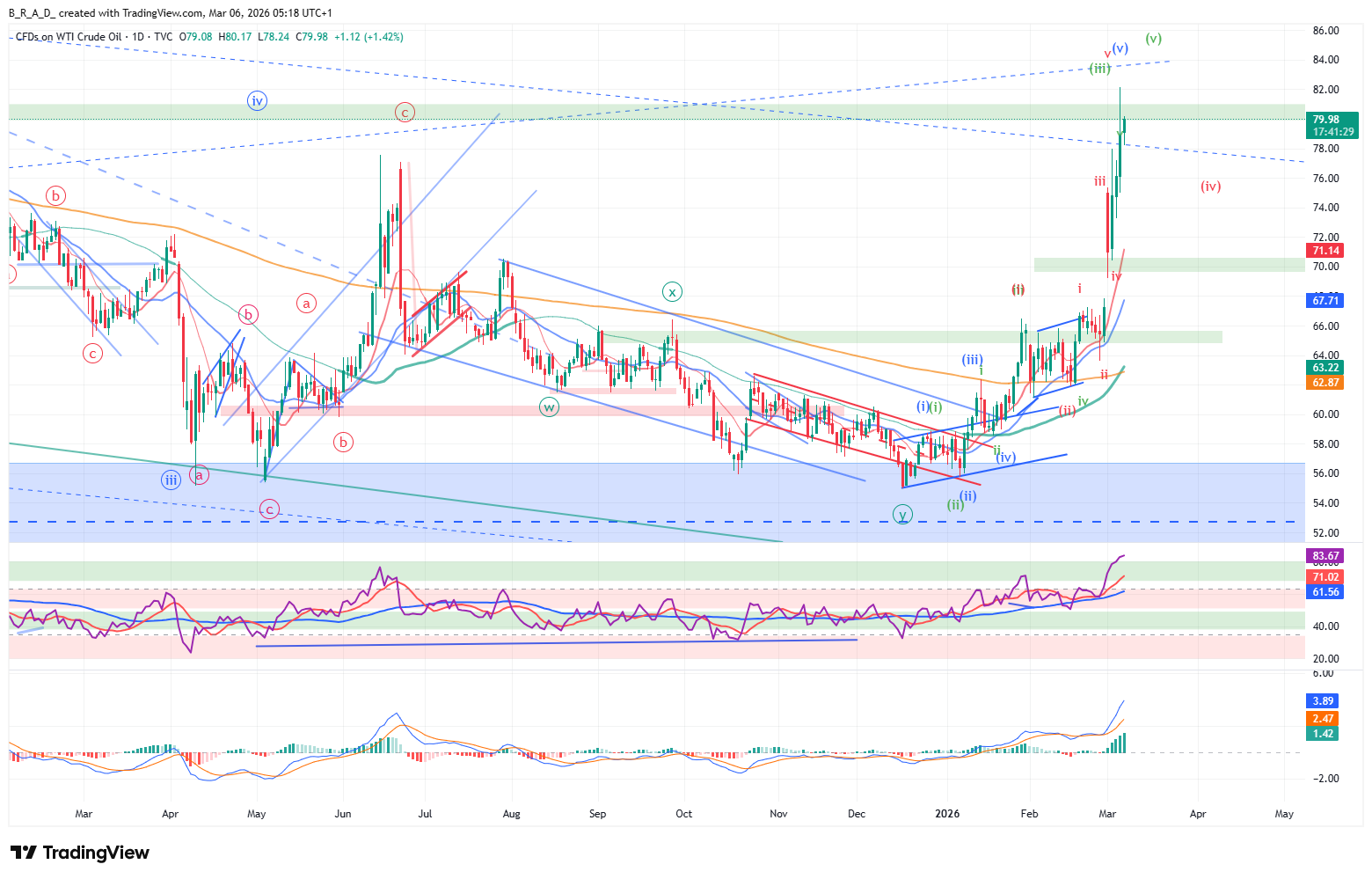
Task: Click the current price label 79.98
Action: (1325, 120)
